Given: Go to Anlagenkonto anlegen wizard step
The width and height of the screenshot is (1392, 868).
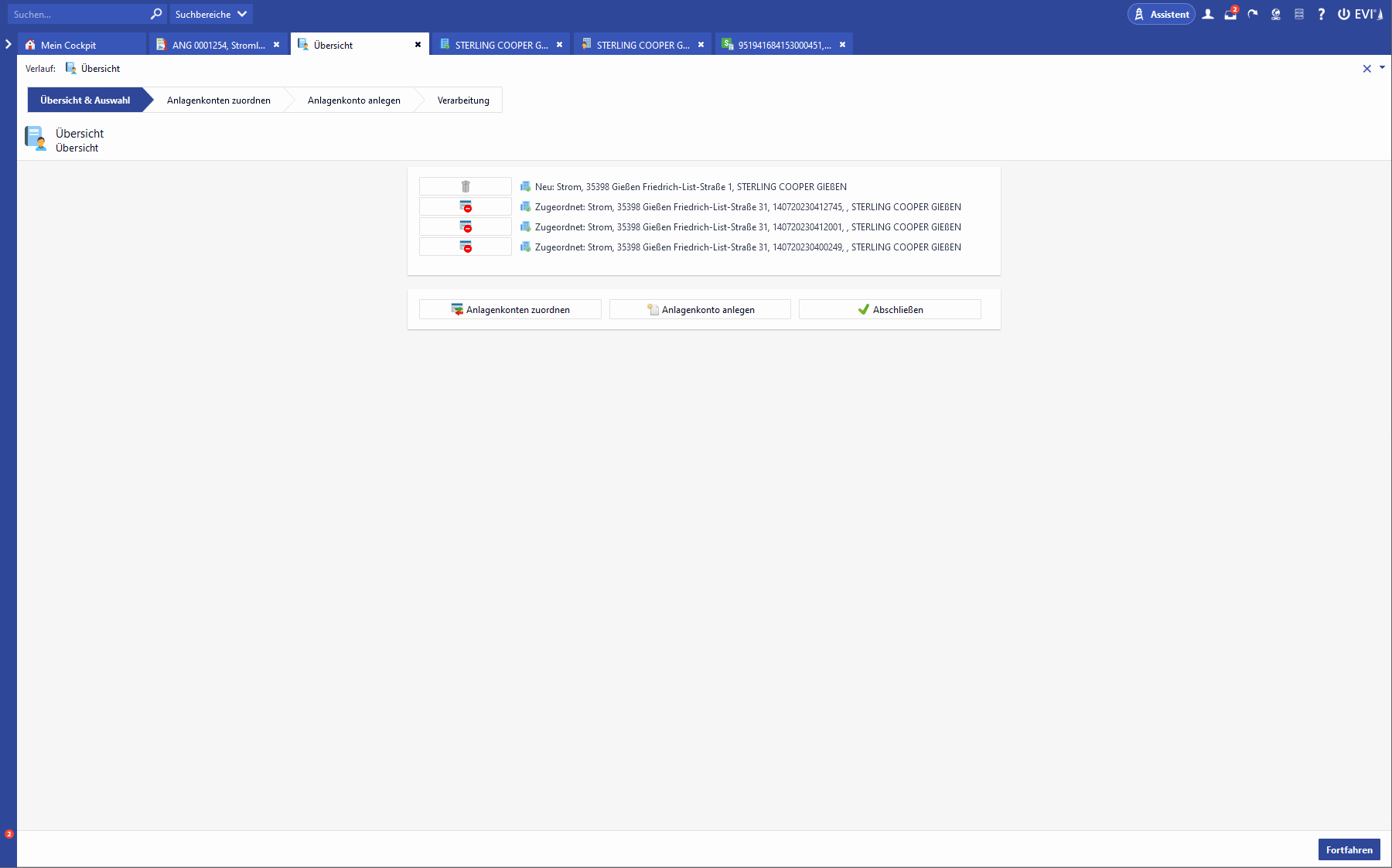Looking at the screenshot, I should [353, 100].
